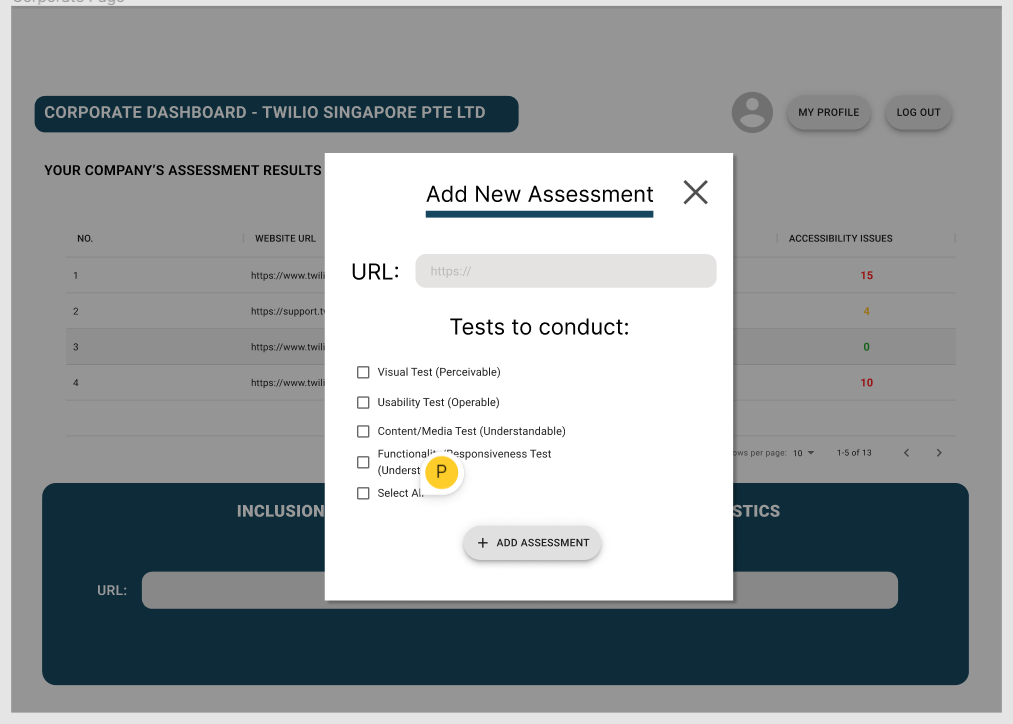This screenshot has height=724, width=1013.
Task: Click the Tests to conduct label
Action: [539, 327]
